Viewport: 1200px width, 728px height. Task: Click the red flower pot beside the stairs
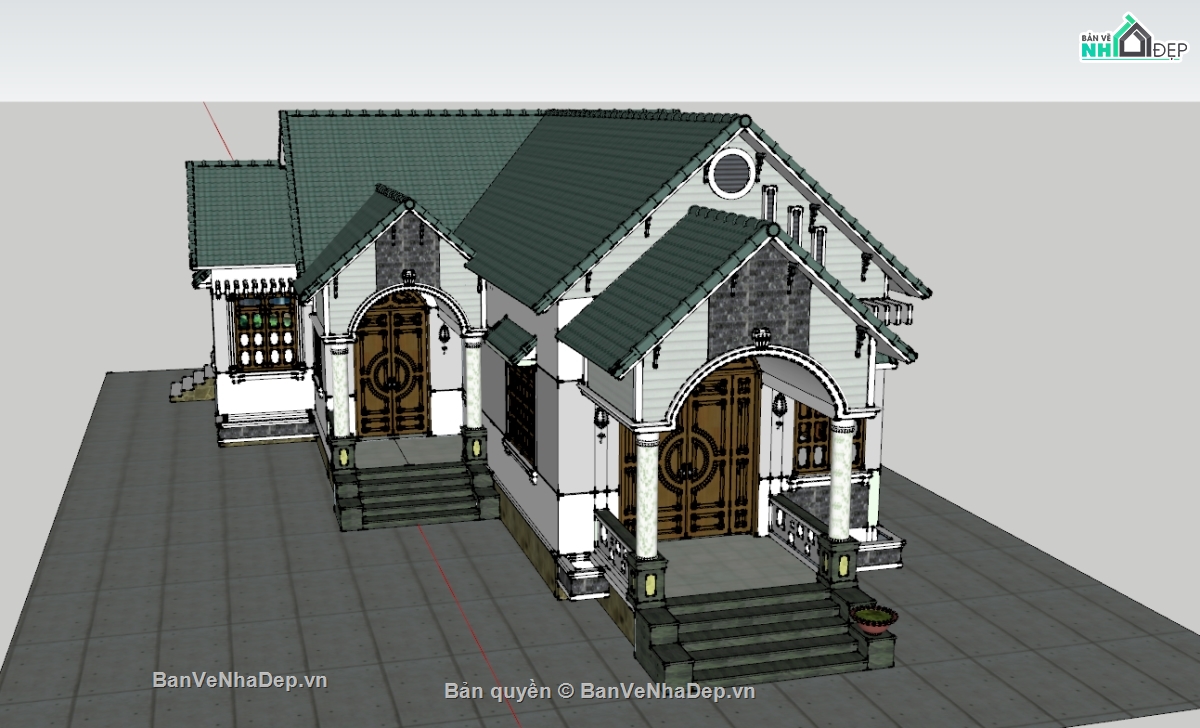pos(873,620)
